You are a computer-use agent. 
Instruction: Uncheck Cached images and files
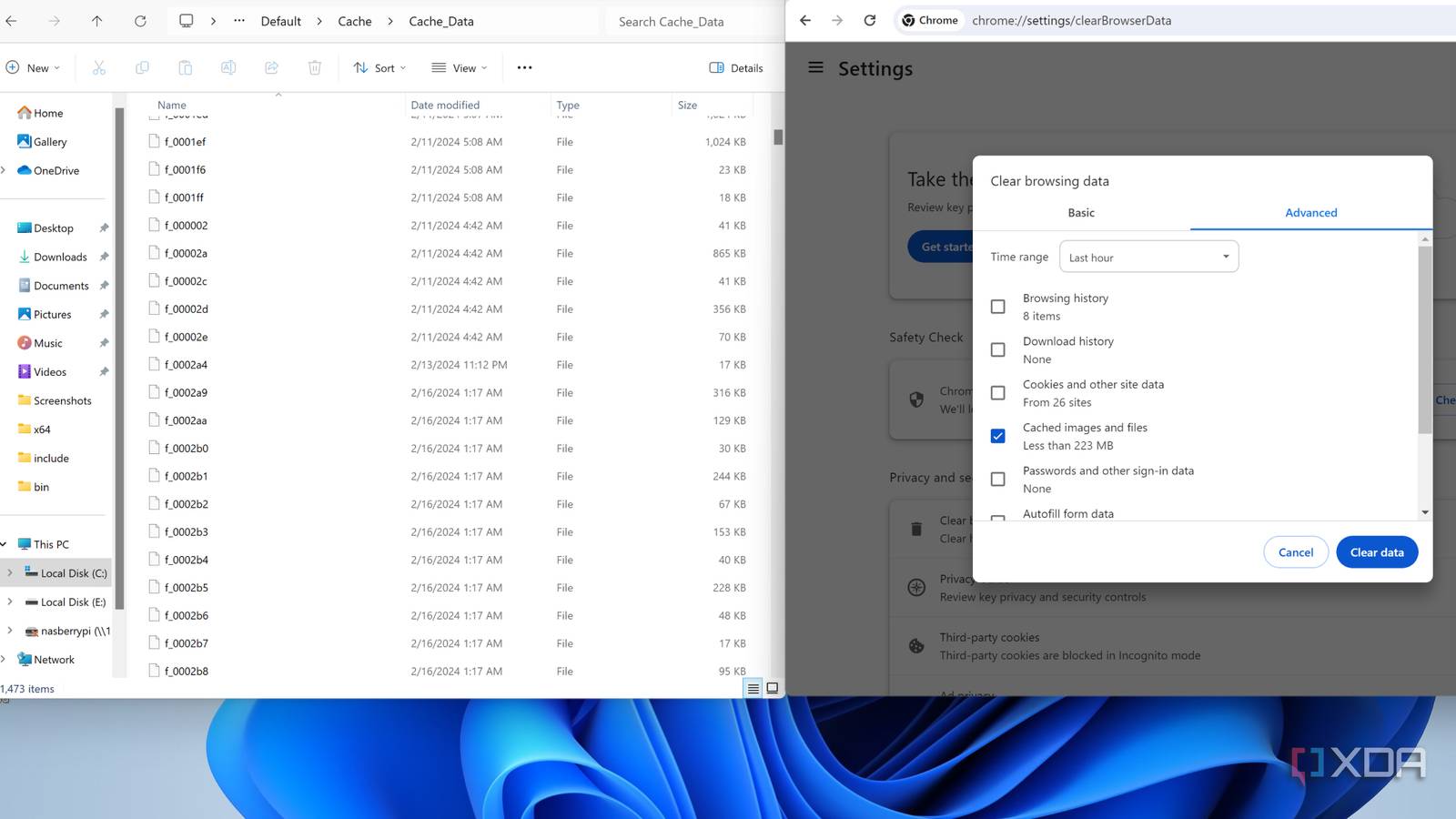coord(998,436)
